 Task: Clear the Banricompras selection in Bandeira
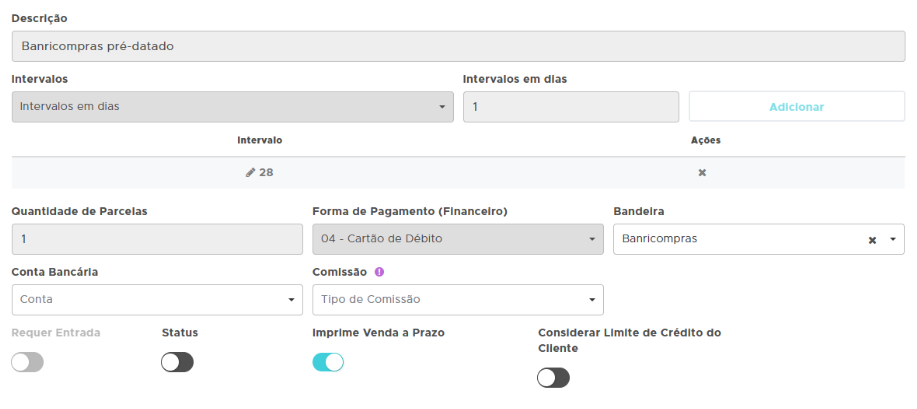872,240
